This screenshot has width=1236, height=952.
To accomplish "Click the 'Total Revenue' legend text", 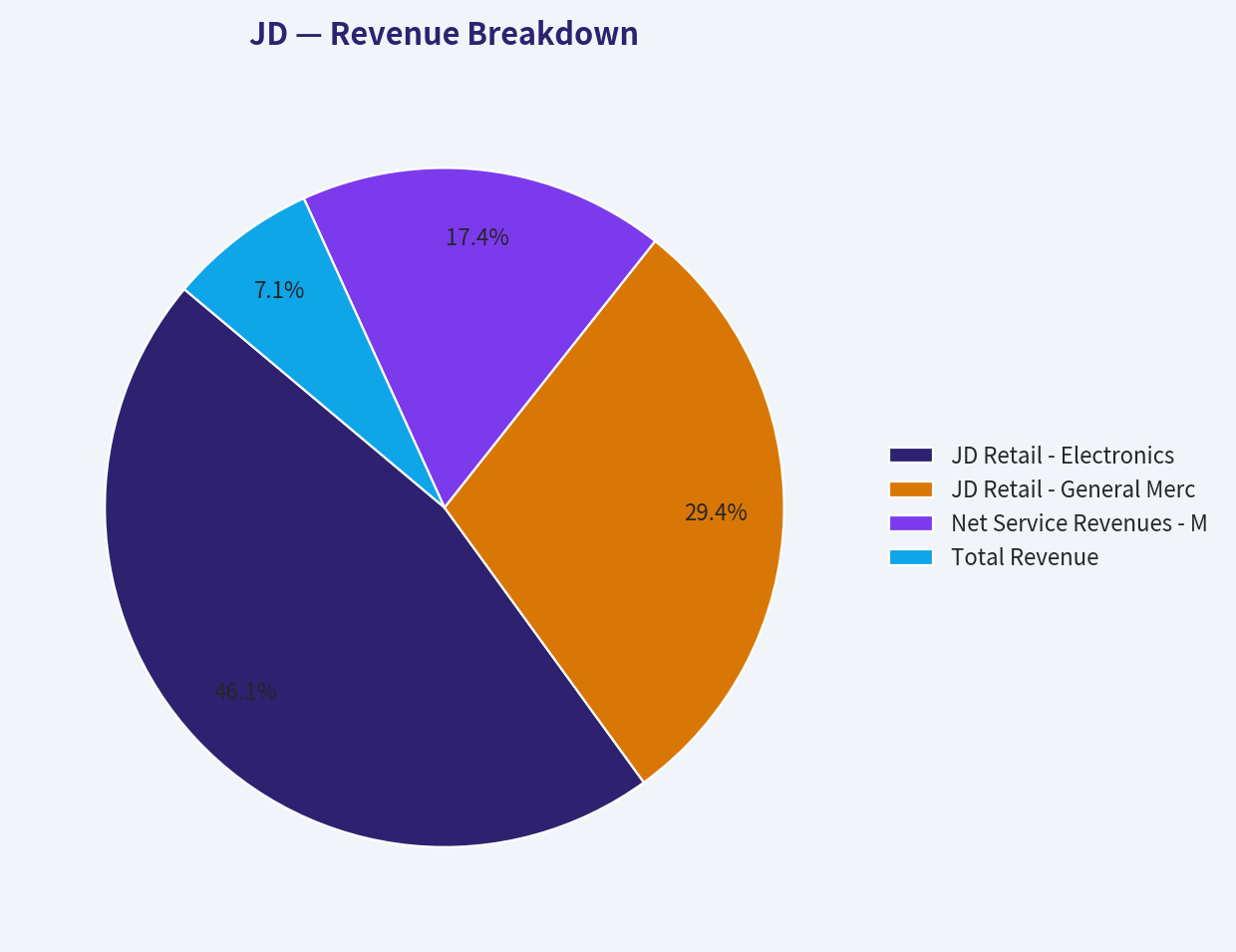I will (1025, 557).
